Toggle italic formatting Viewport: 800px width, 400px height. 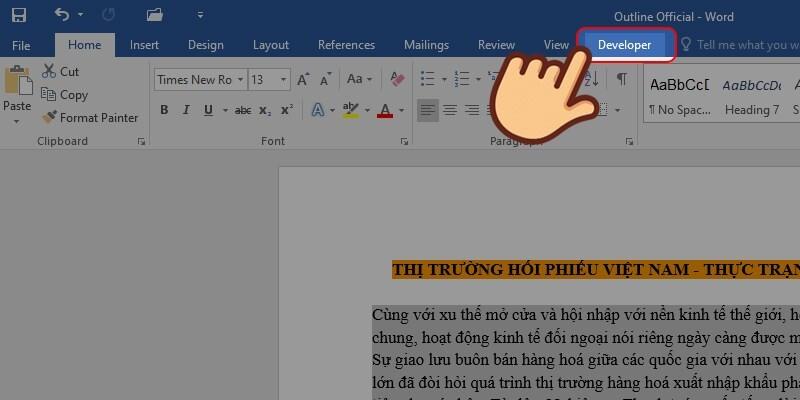186,110
